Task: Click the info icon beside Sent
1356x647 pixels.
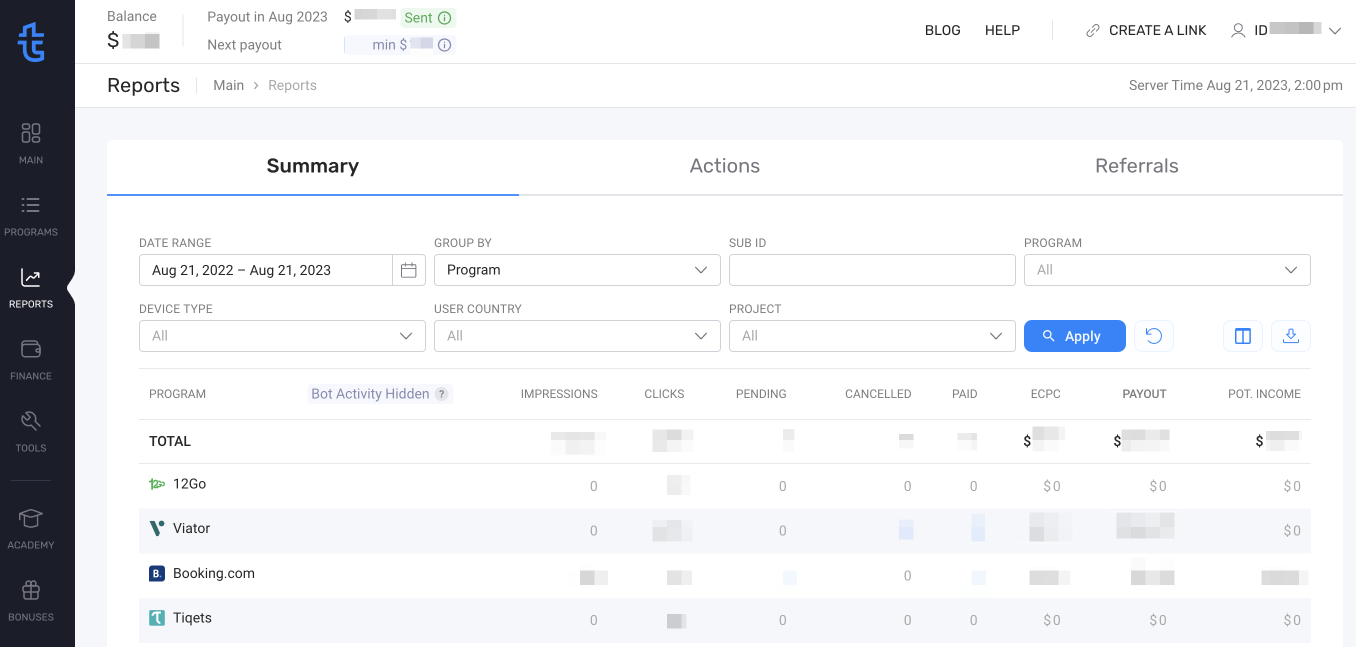Action: (x=445, y=18)
